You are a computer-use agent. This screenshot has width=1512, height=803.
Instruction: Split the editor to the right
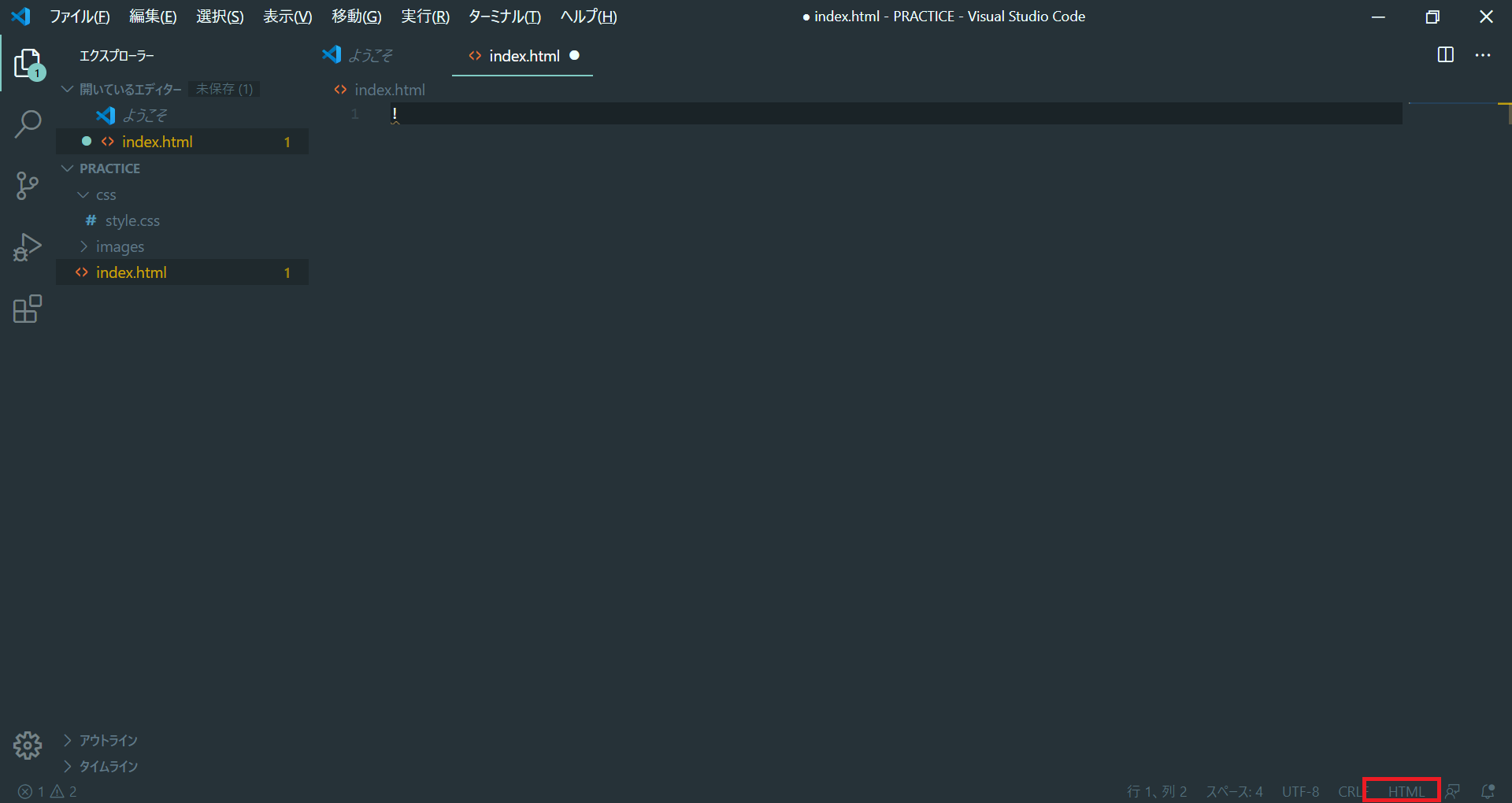(1446, 55)
